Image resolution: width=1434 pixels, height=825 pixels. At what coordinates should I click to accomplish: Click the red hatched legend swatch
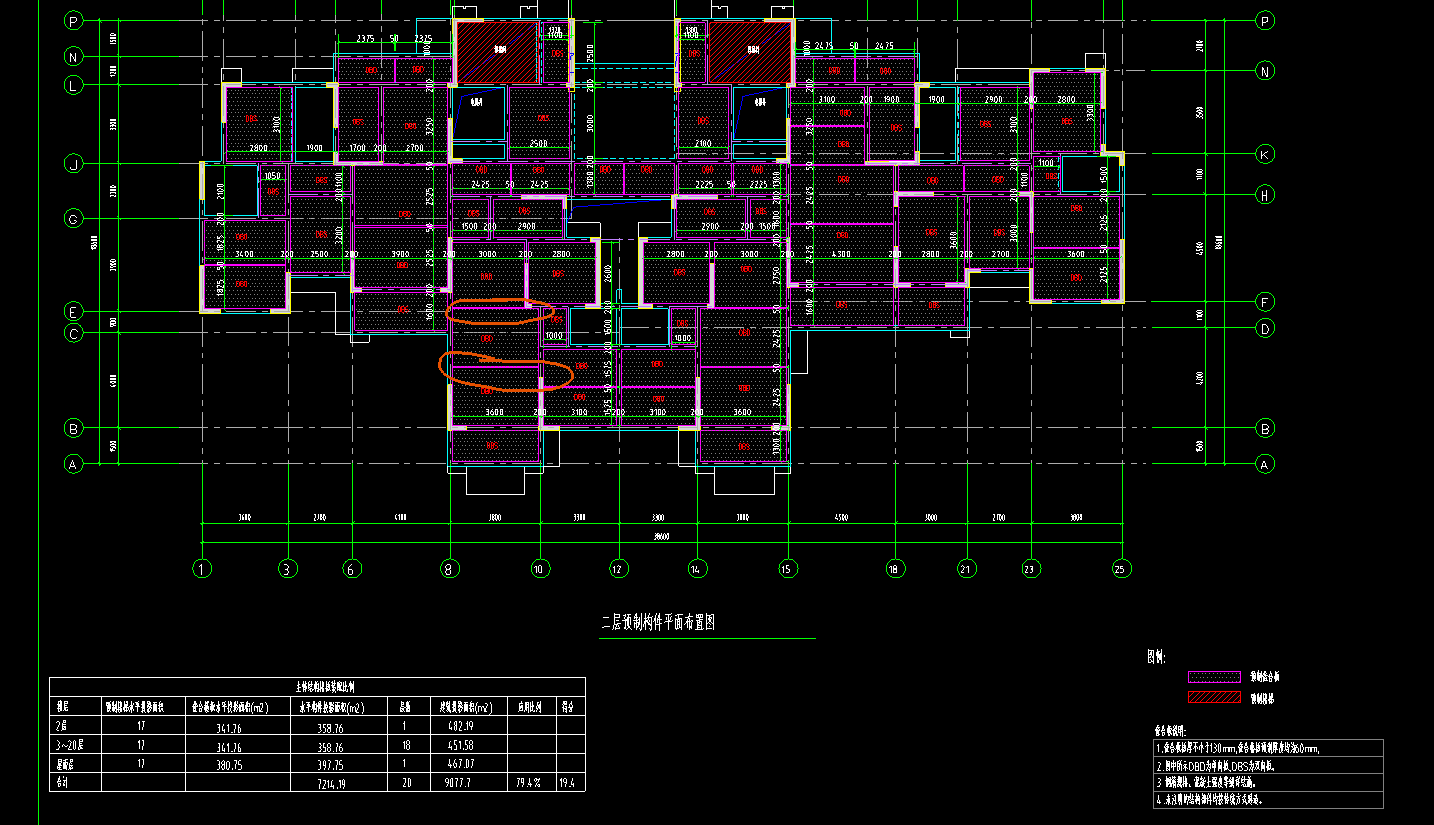tap(1214, 698)
